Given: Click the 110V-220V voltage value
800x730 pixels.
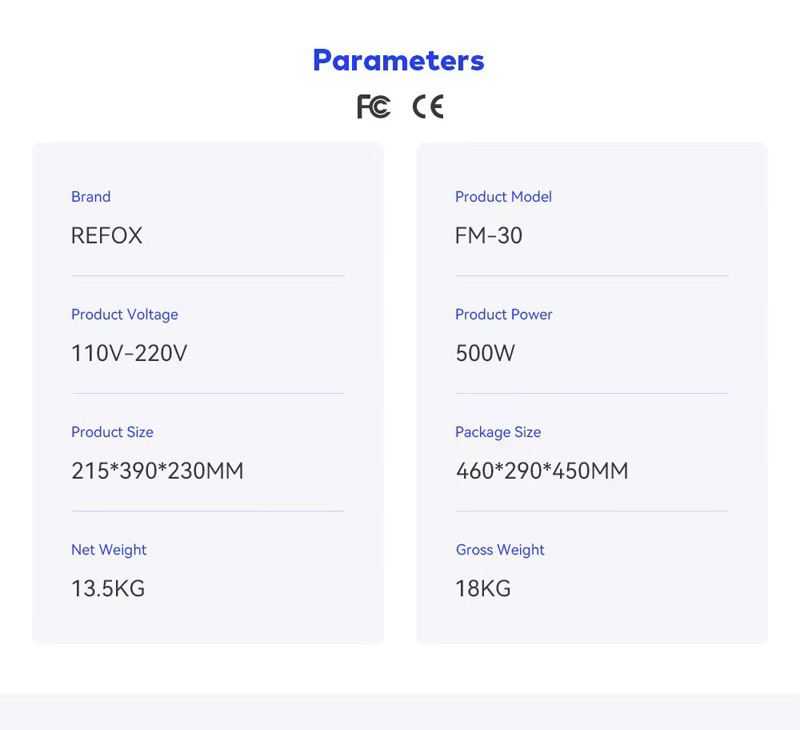Looking at the screenshot, I should tap(129, 354).
